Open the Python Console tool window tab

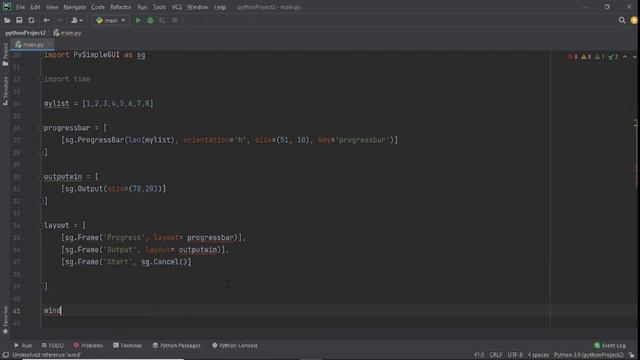235,345
